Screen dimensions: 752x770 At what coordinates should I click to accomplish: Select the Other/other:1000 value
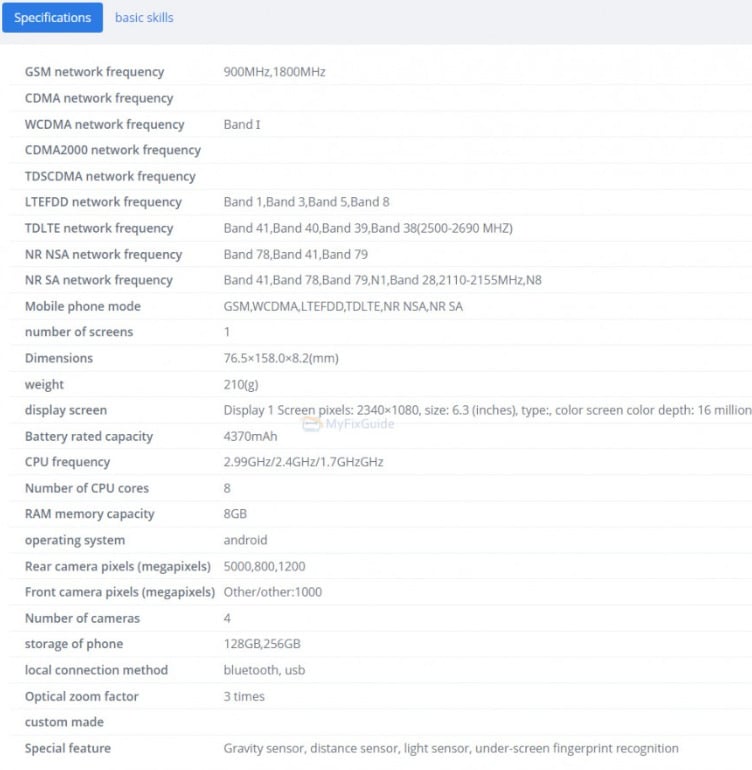[273, 592]
